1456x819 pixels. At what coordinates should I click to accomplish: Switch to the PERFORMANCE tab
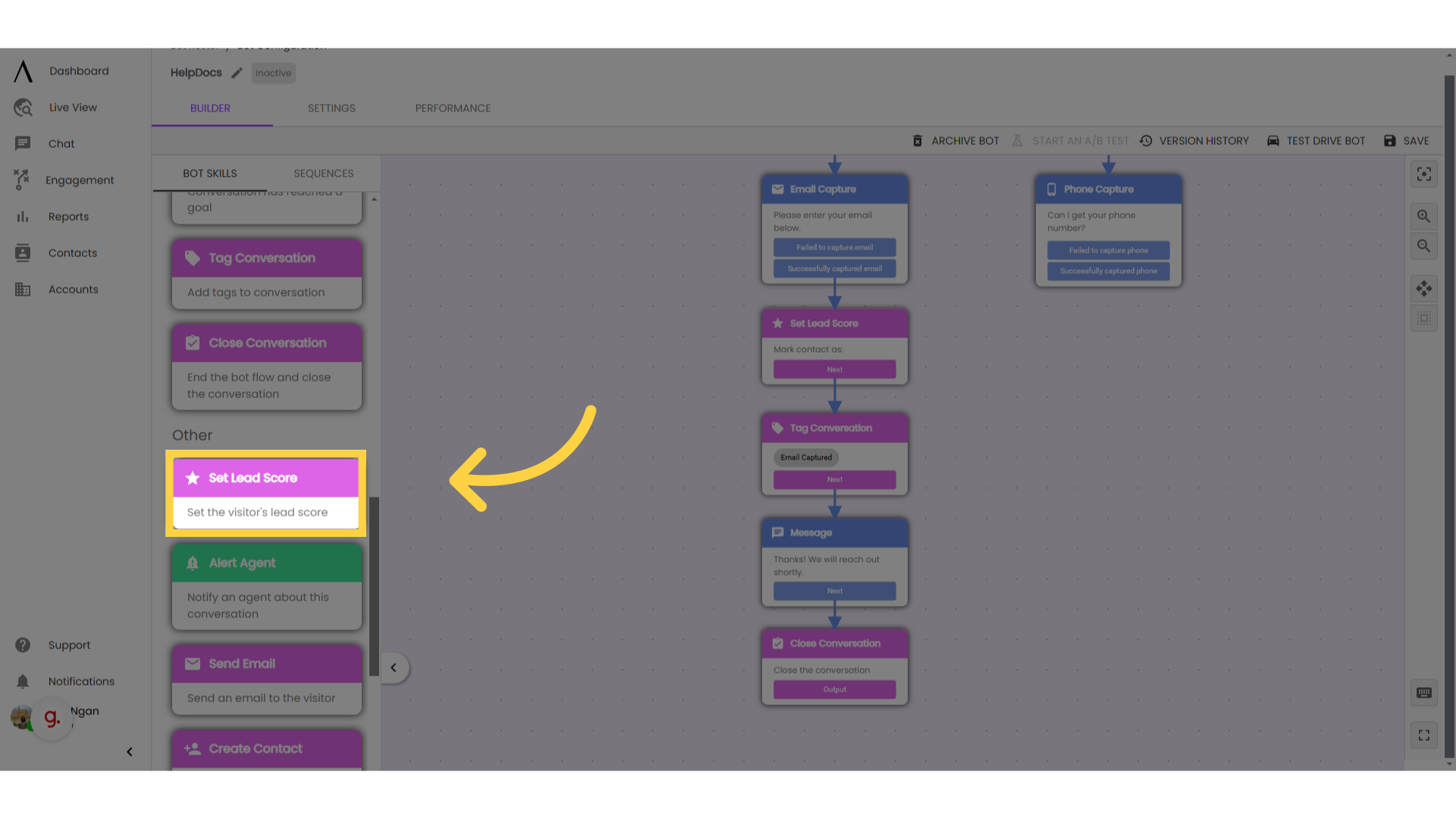(452, 108)
